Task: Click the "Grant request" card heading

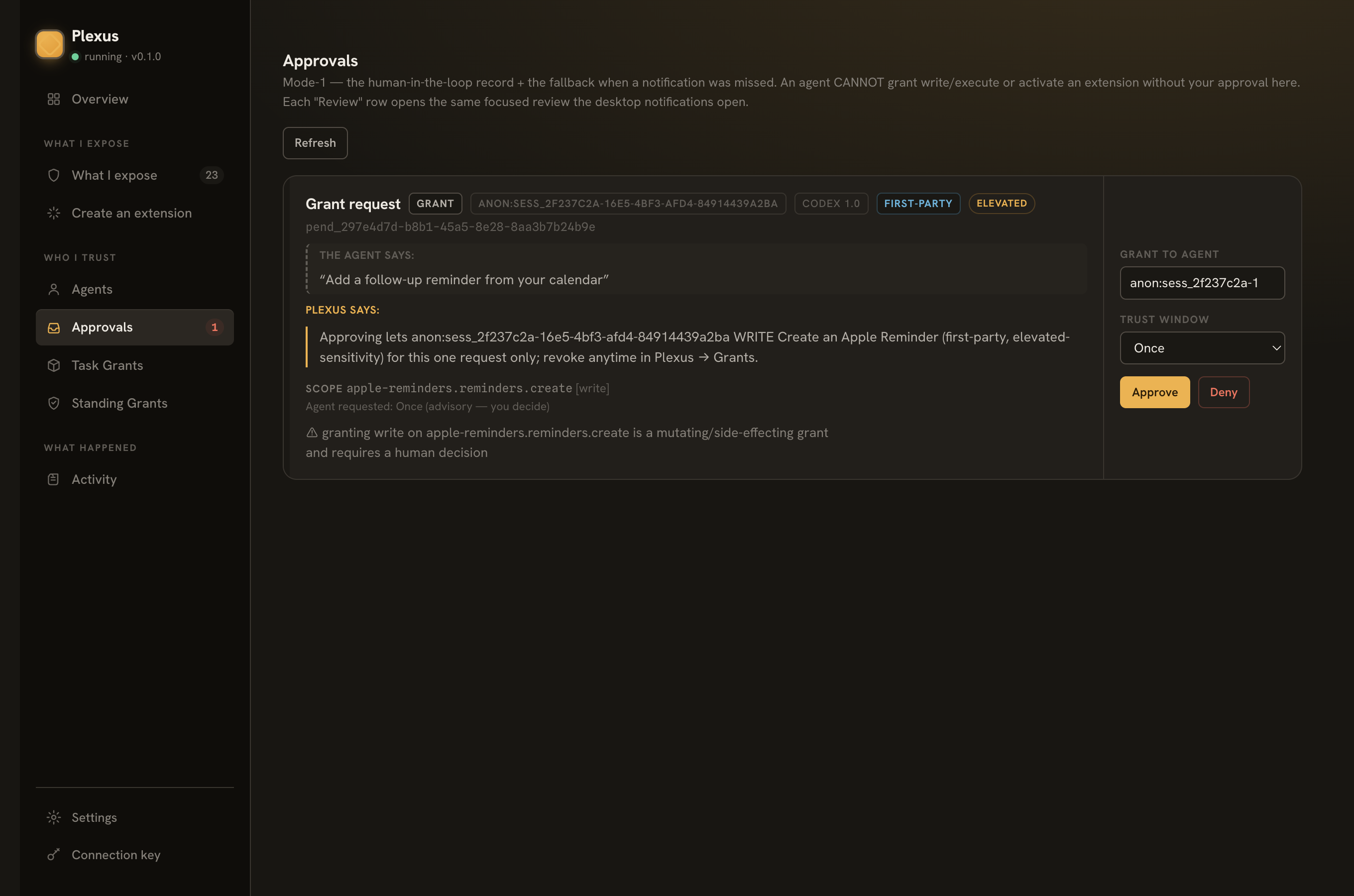Action: [x=353, y=204]
